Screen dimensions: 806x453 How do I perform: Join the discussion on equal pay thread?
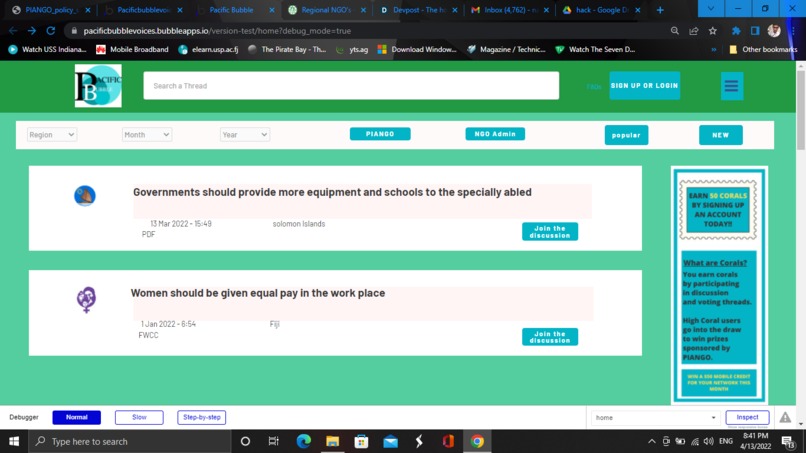pos(550,337)
